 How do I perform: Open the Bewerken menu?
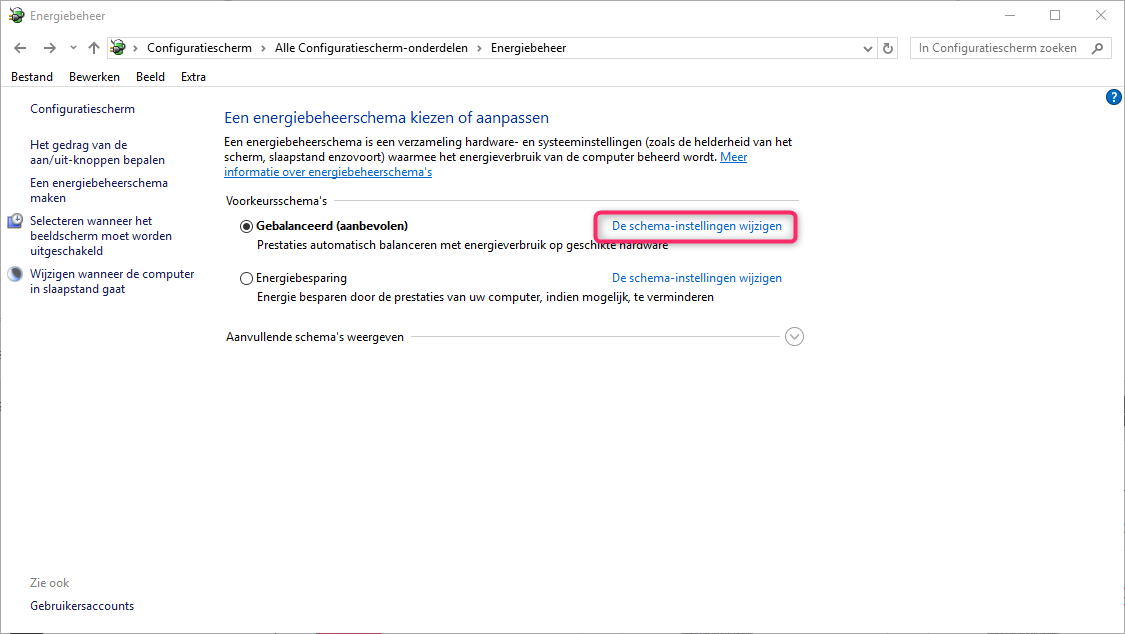(x=95, y=77)
